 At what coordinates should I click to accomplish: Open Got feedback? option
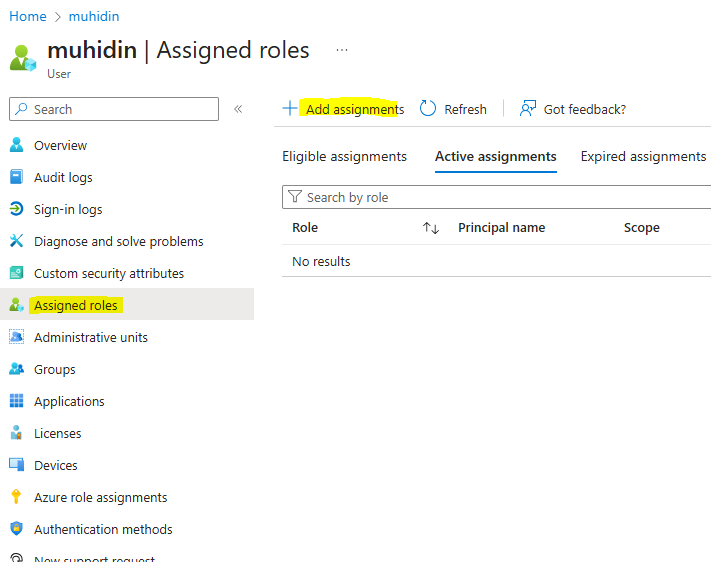pos(573,109)
